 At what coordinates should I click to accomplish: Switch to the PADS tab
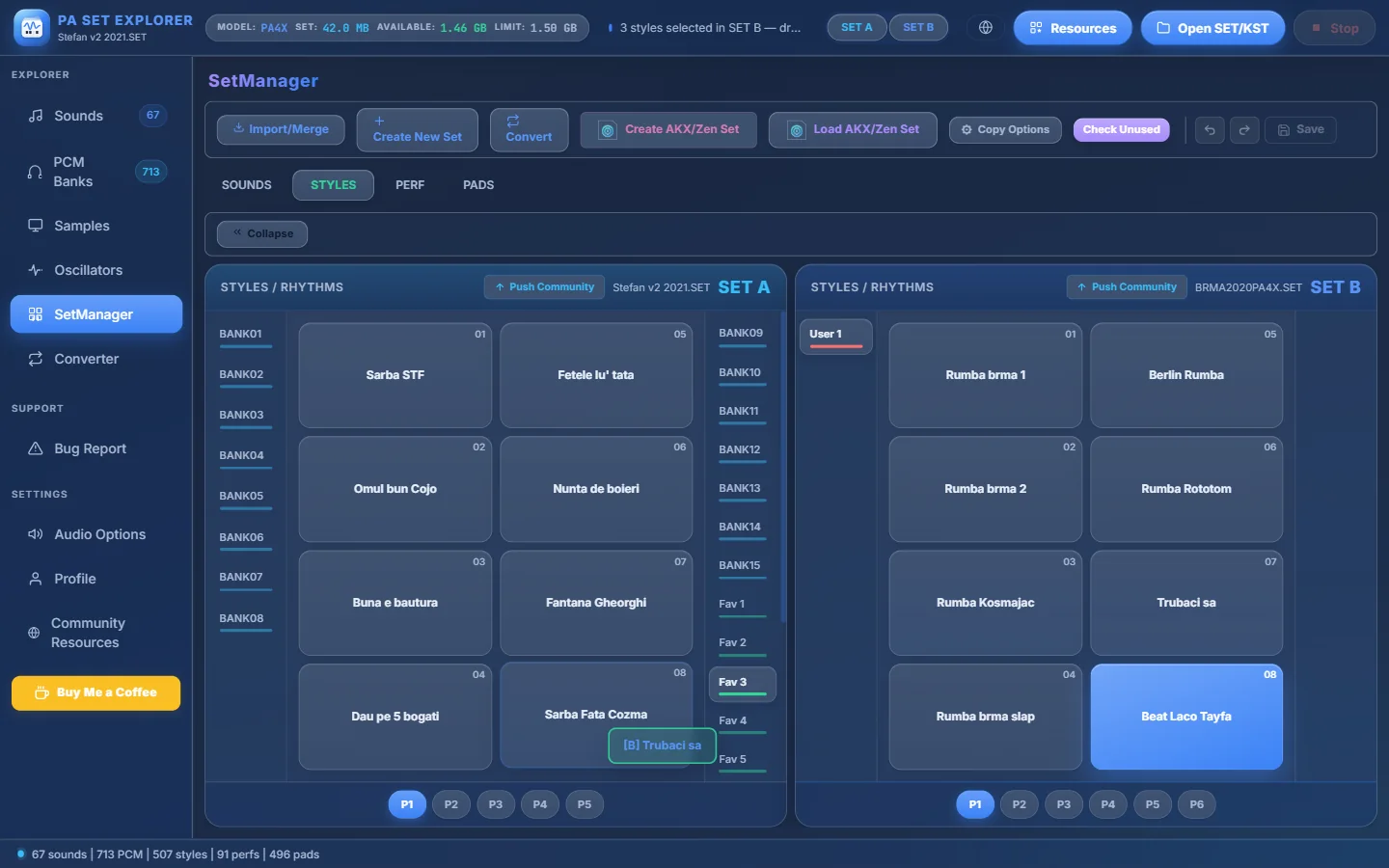pyautogui.click(x=478, y=185)
